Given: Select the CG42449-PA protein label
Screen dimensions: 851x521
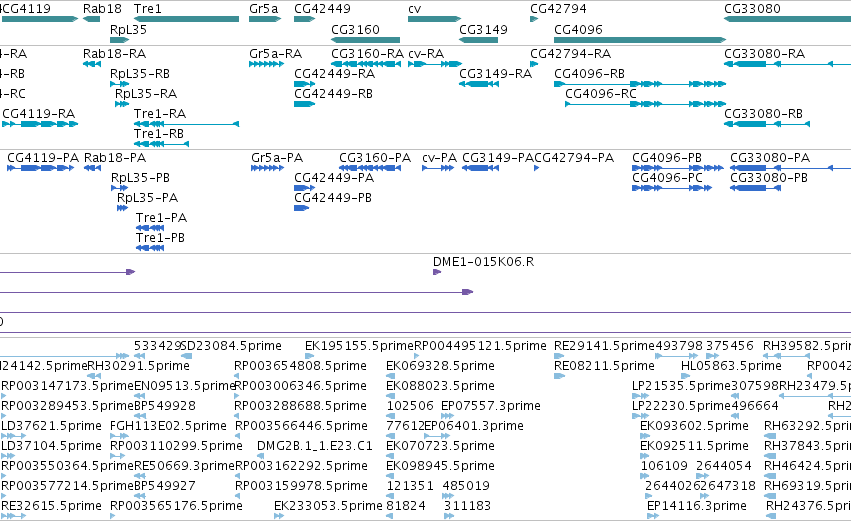Looking at the screenshot, I should tap(334, 178).
